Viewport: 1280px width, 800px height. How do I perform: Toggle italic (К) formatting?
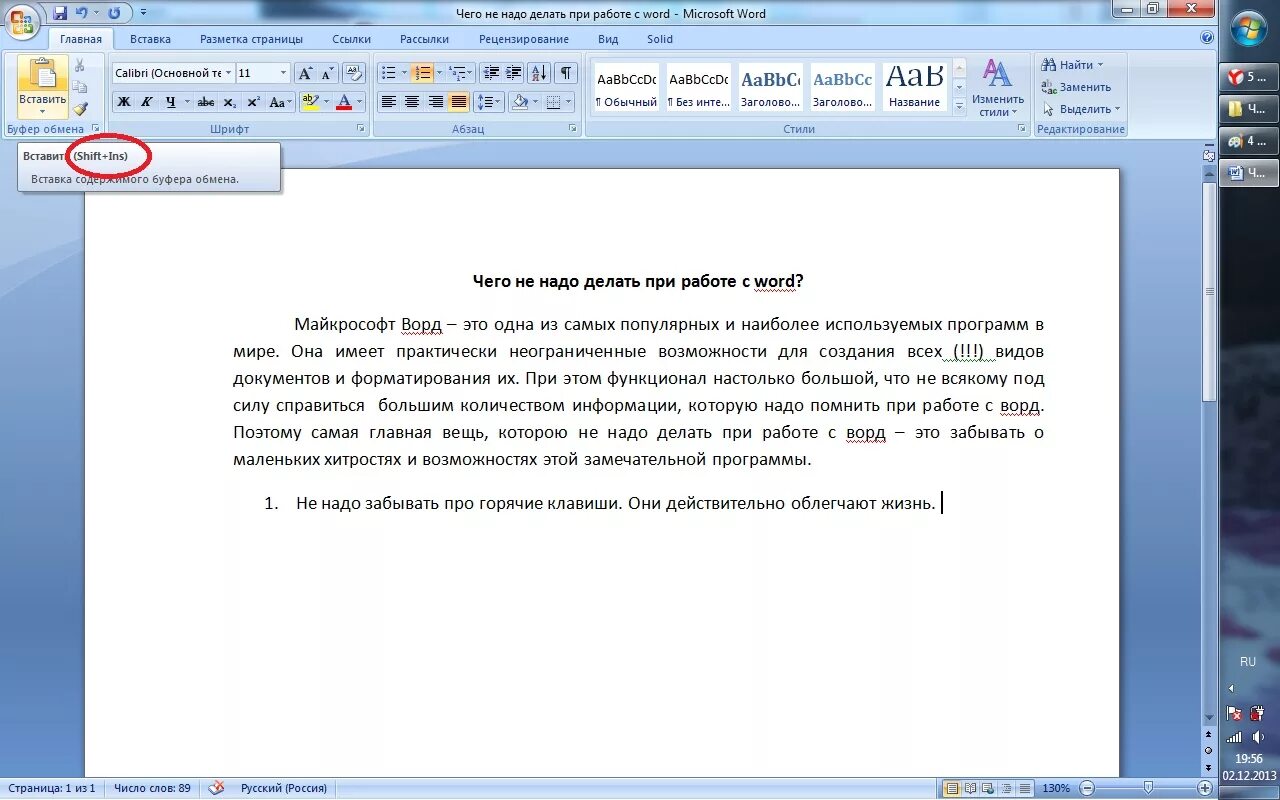[147, 102]
